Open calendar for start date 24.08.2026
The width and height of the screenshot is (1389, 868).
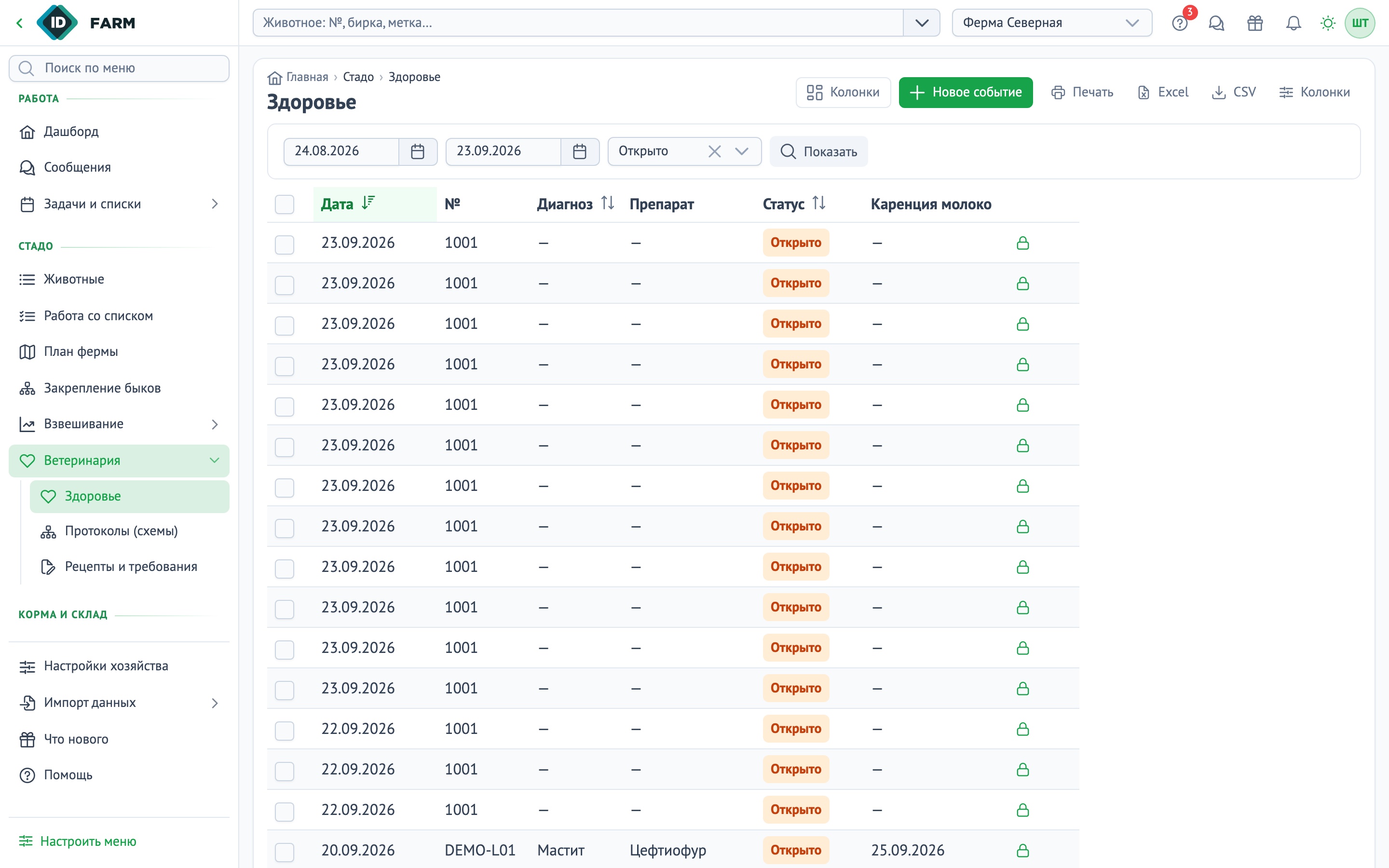pyautogui.click(x=418, y=151)
